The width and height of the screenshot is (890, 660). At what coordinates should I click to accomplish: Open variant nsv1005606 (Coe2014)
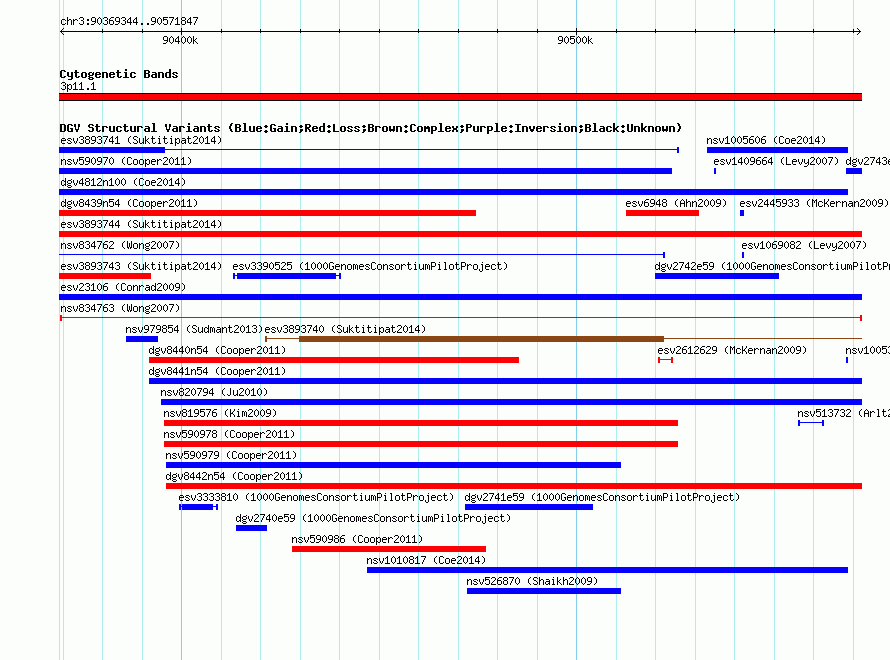coord(766,140)
